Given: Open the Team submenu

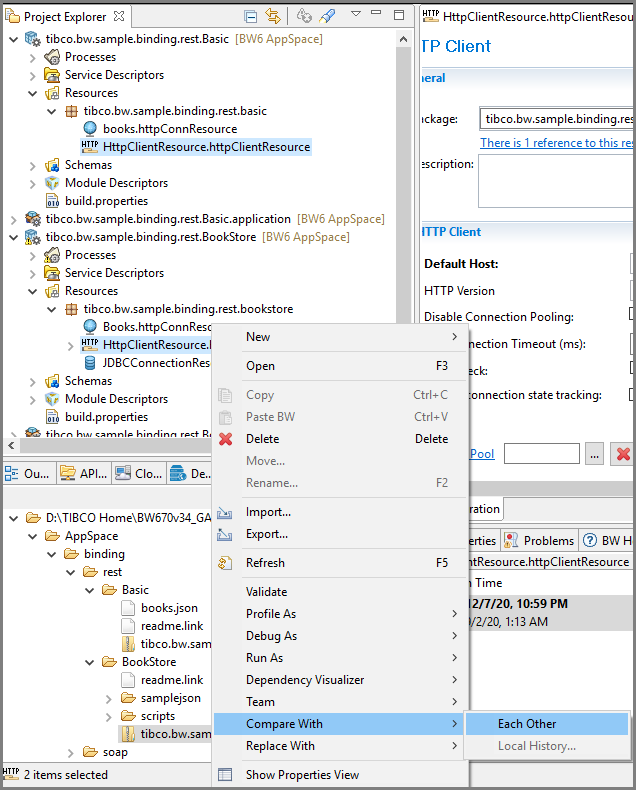Looking at the screenshot, I should click(341, 702).
